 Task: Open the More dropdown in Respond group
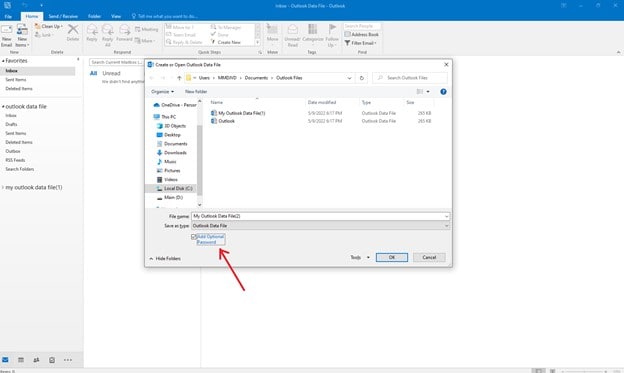(145, 41)
